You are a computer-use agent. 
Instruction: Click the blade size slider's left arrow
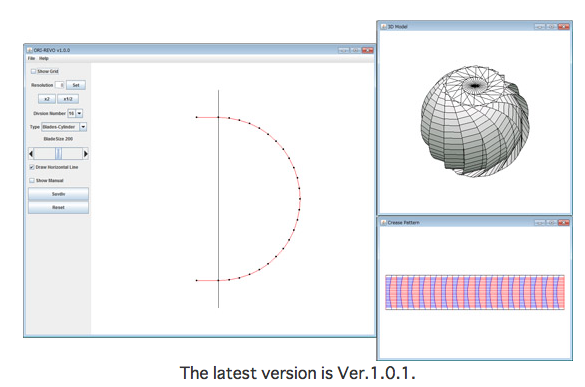[31, 154]
